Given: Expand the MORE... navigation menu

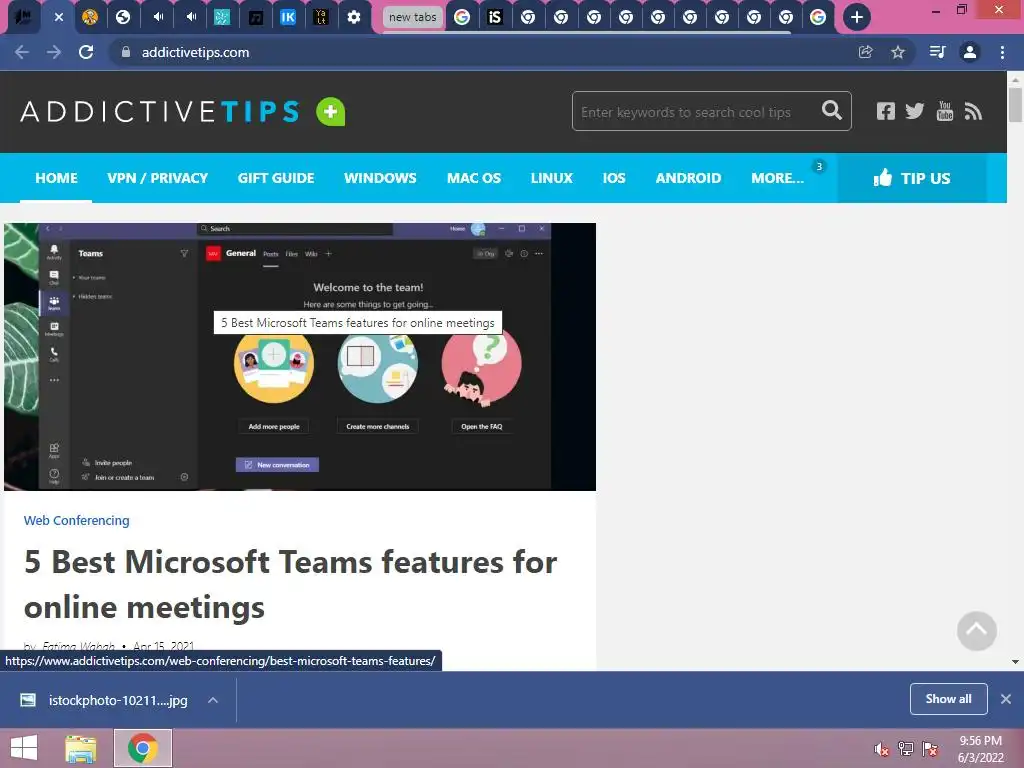Looking at the screenshot, I should click(x=777, y=178).
